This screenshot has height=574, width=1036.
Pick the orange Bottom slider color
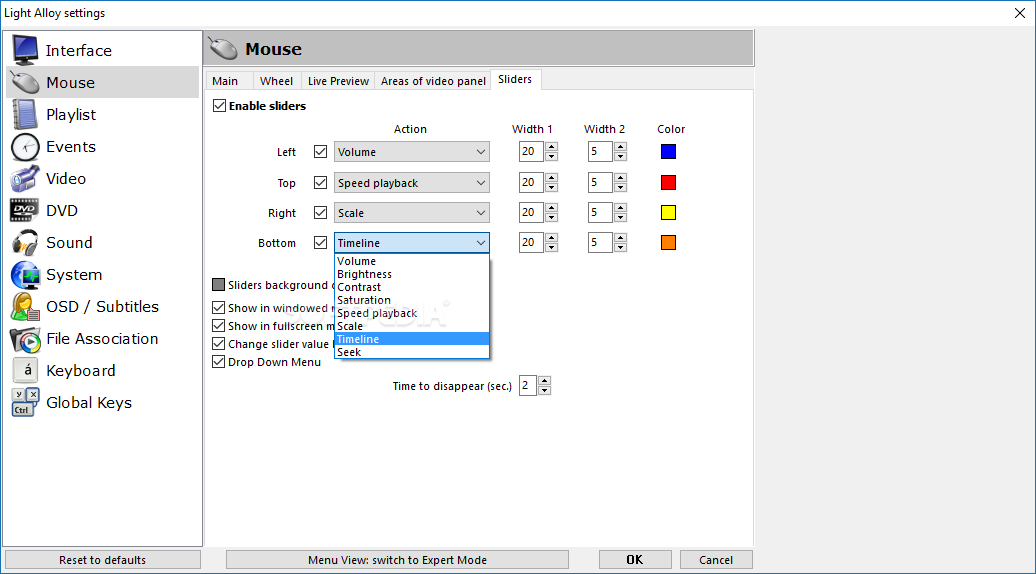[x=669, y=242]
